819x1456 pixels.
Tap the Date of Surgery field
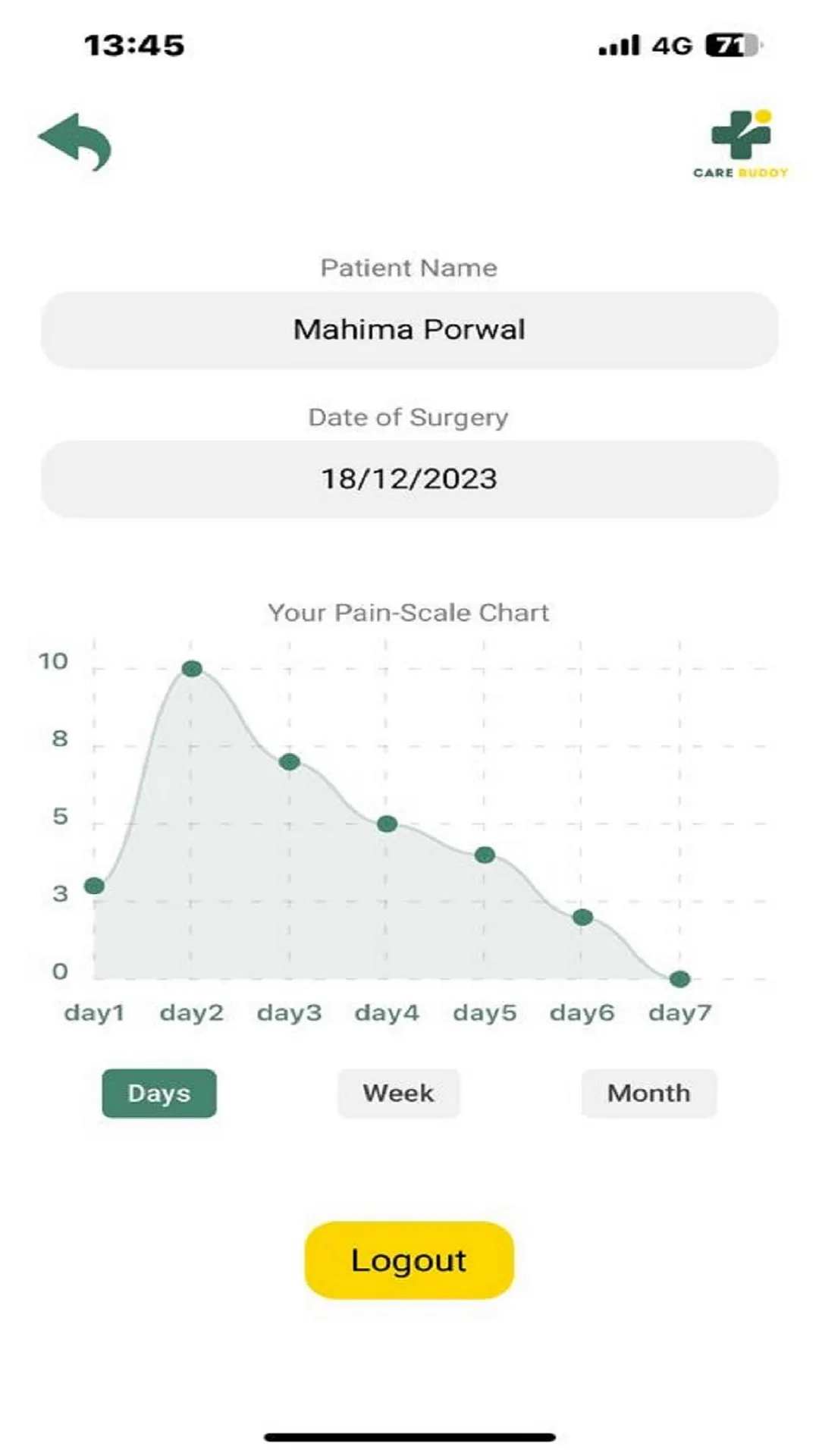pyautogui.click(x=409, y=479)
